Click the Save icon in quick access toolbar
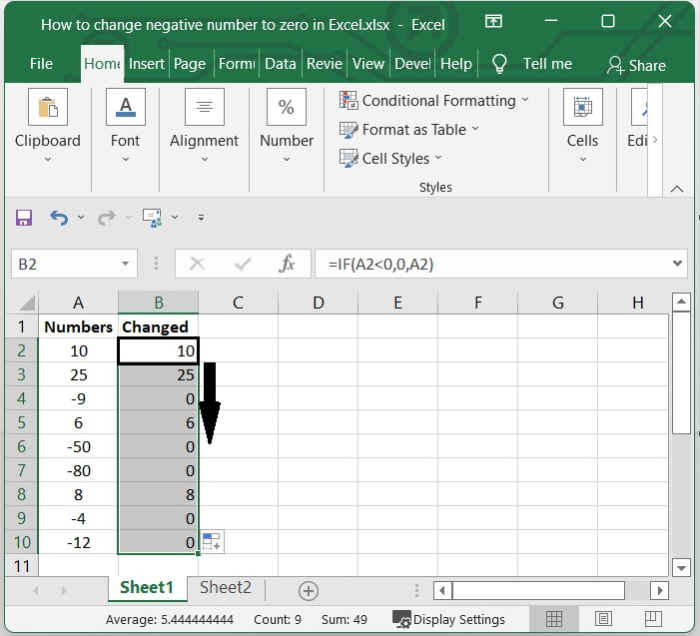Viewport: 700px width, 636px height. point(24,217)
